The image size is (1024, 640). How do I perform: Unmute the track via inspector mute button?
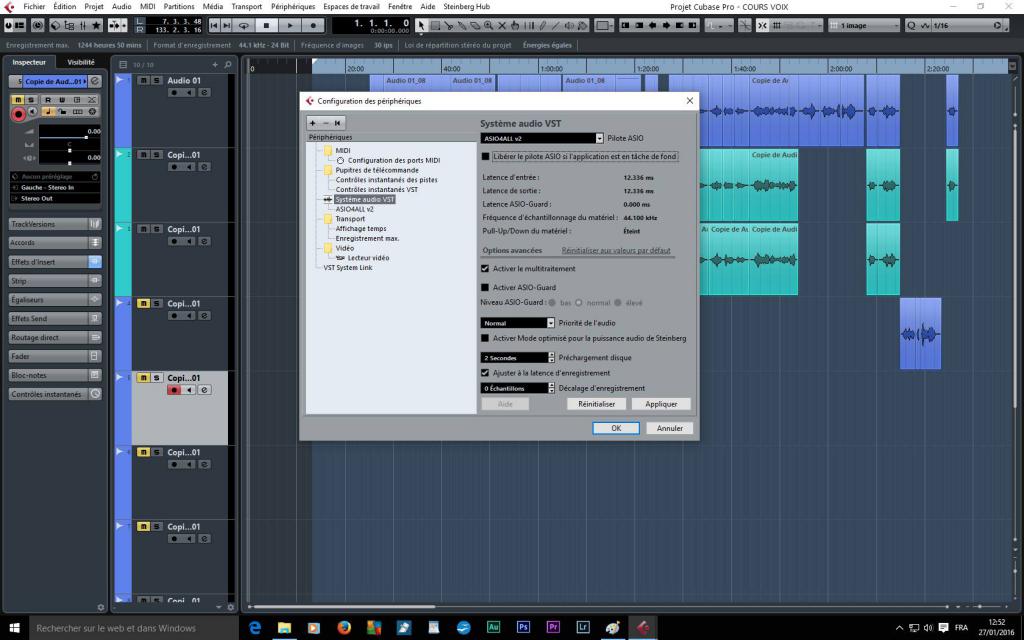[18, 100]
